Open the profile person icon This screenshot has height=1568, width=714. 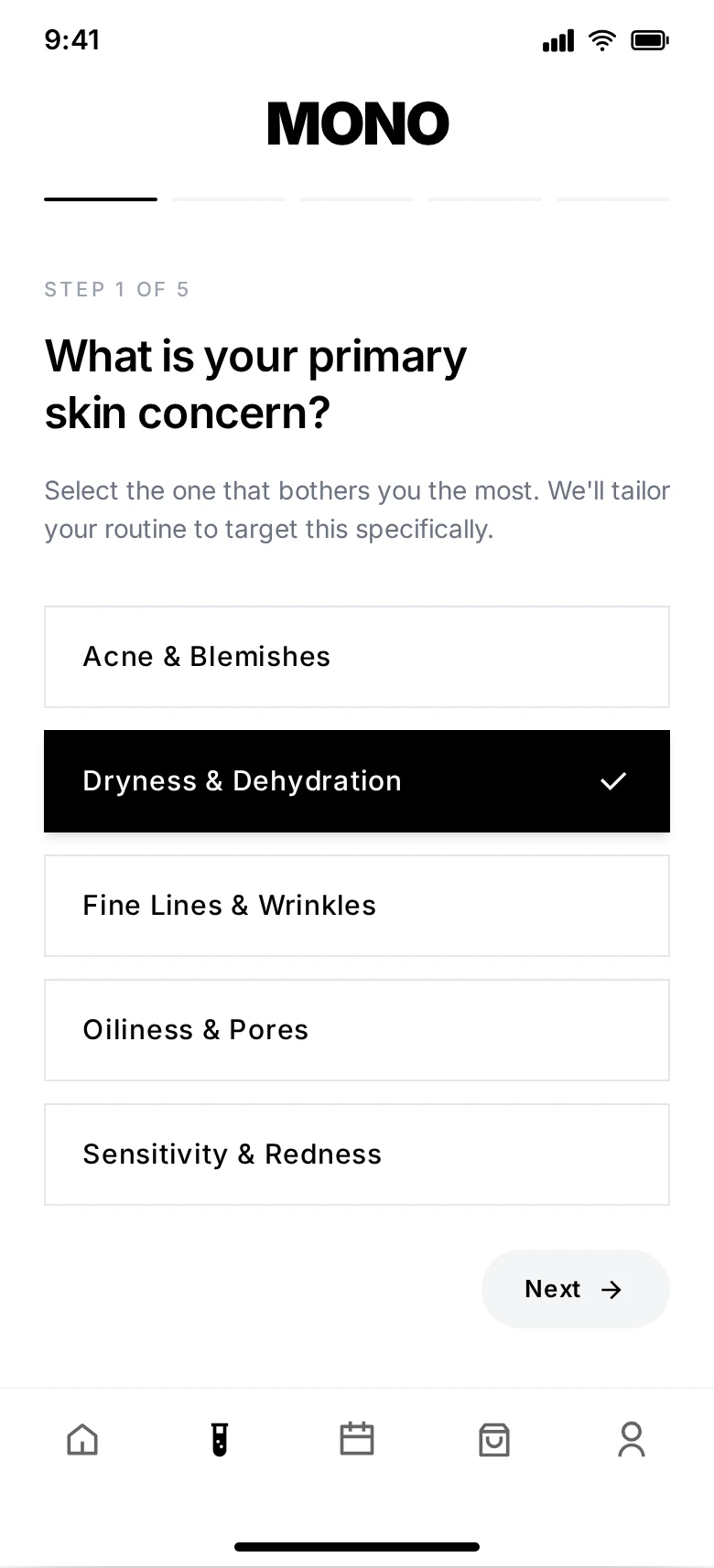pos(632,1439)
